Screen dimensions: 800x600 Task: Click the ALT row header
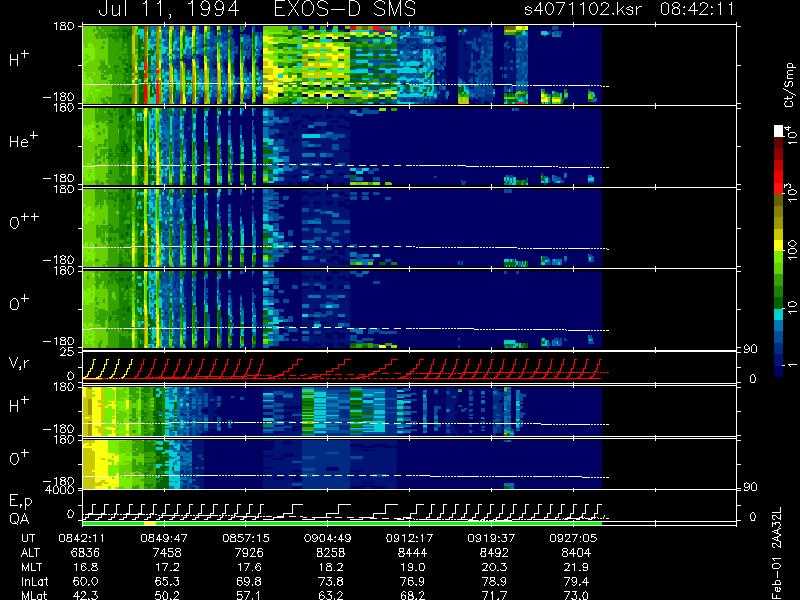[x=30, y=553]
